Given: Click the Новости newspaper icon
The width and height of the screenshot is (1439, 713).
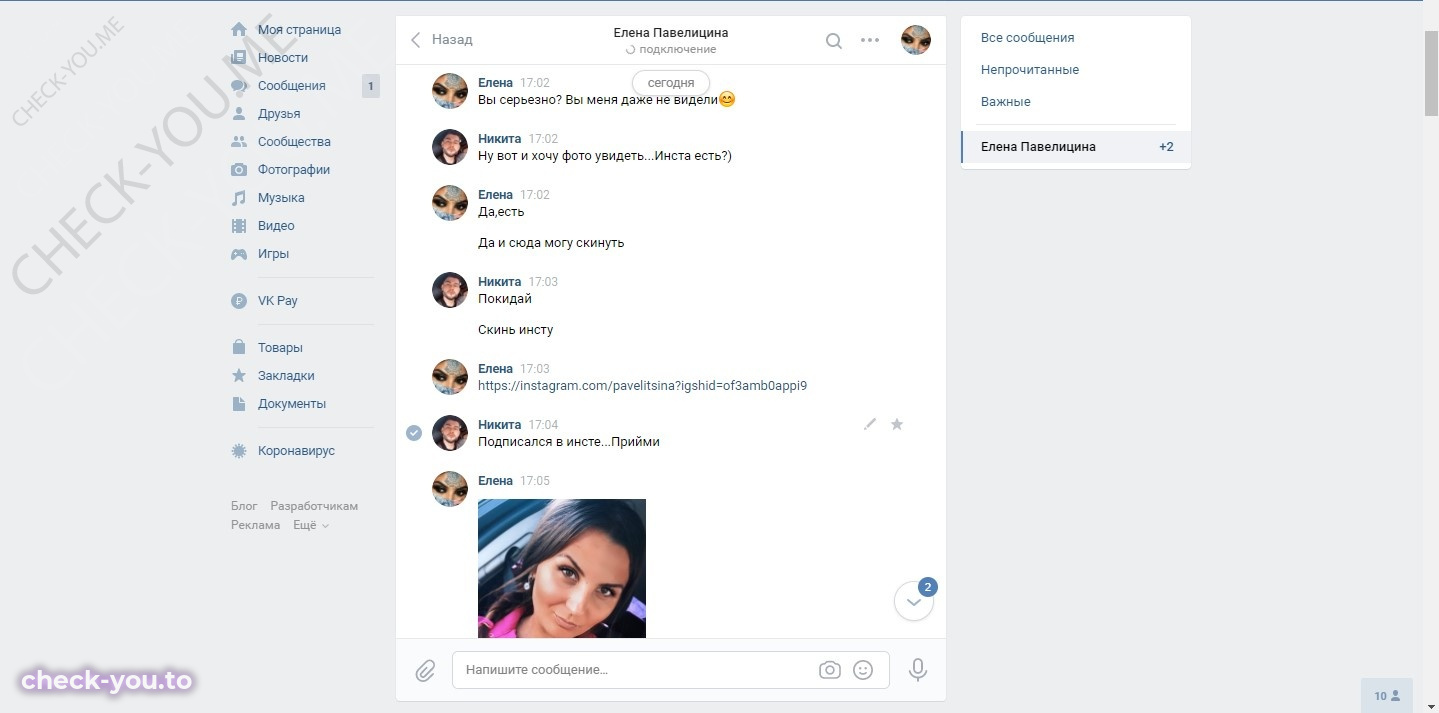Looking at the screenshot, I should [x=239, y=58].
